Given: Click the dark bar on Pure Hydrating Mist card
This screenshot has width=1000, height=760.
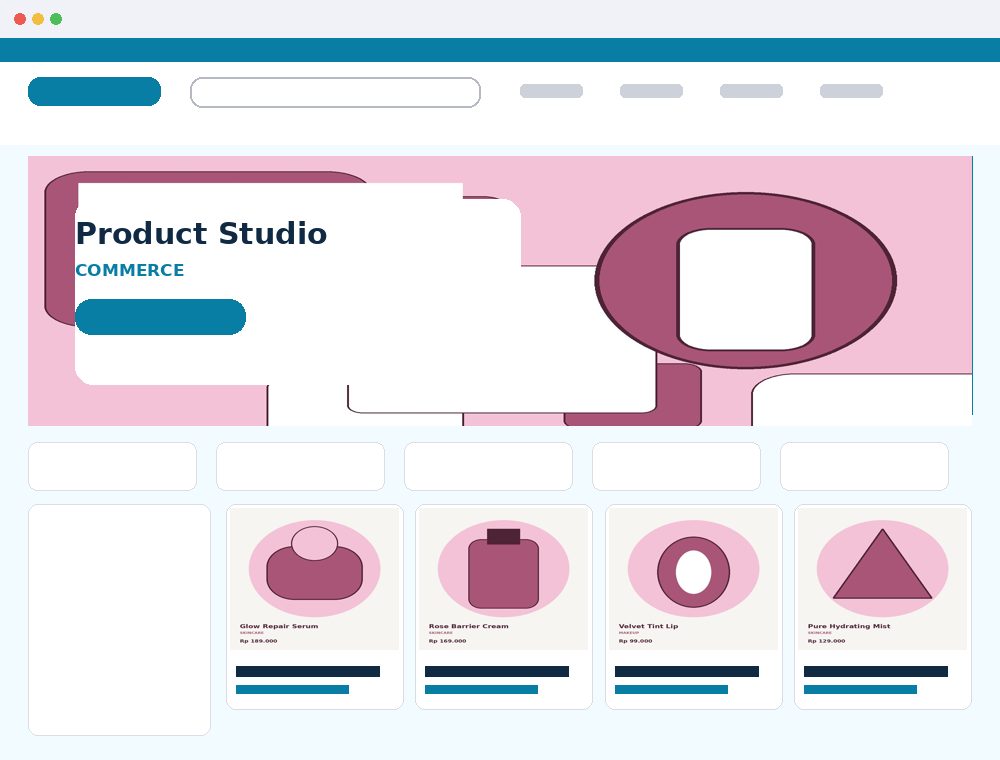Looking at the screenshot, I should tap(876, 671).
